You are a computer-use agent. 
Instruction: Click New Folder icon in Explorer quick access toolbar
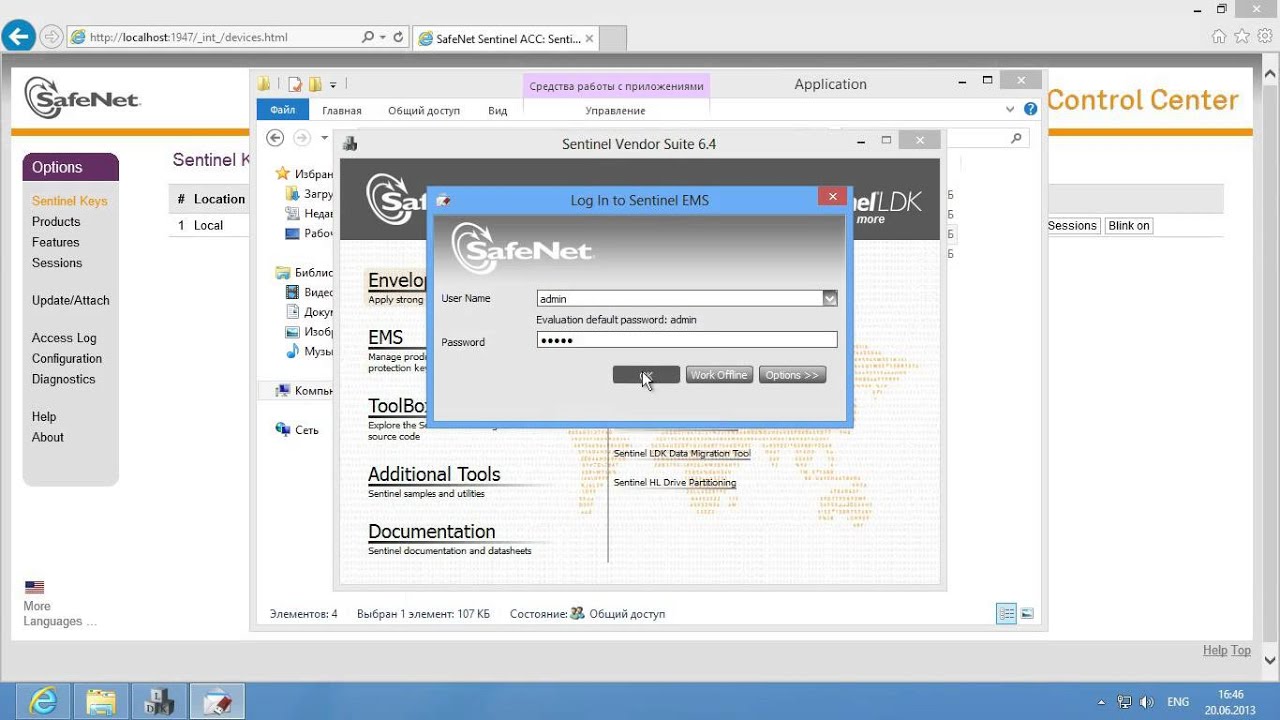[315, 84]
